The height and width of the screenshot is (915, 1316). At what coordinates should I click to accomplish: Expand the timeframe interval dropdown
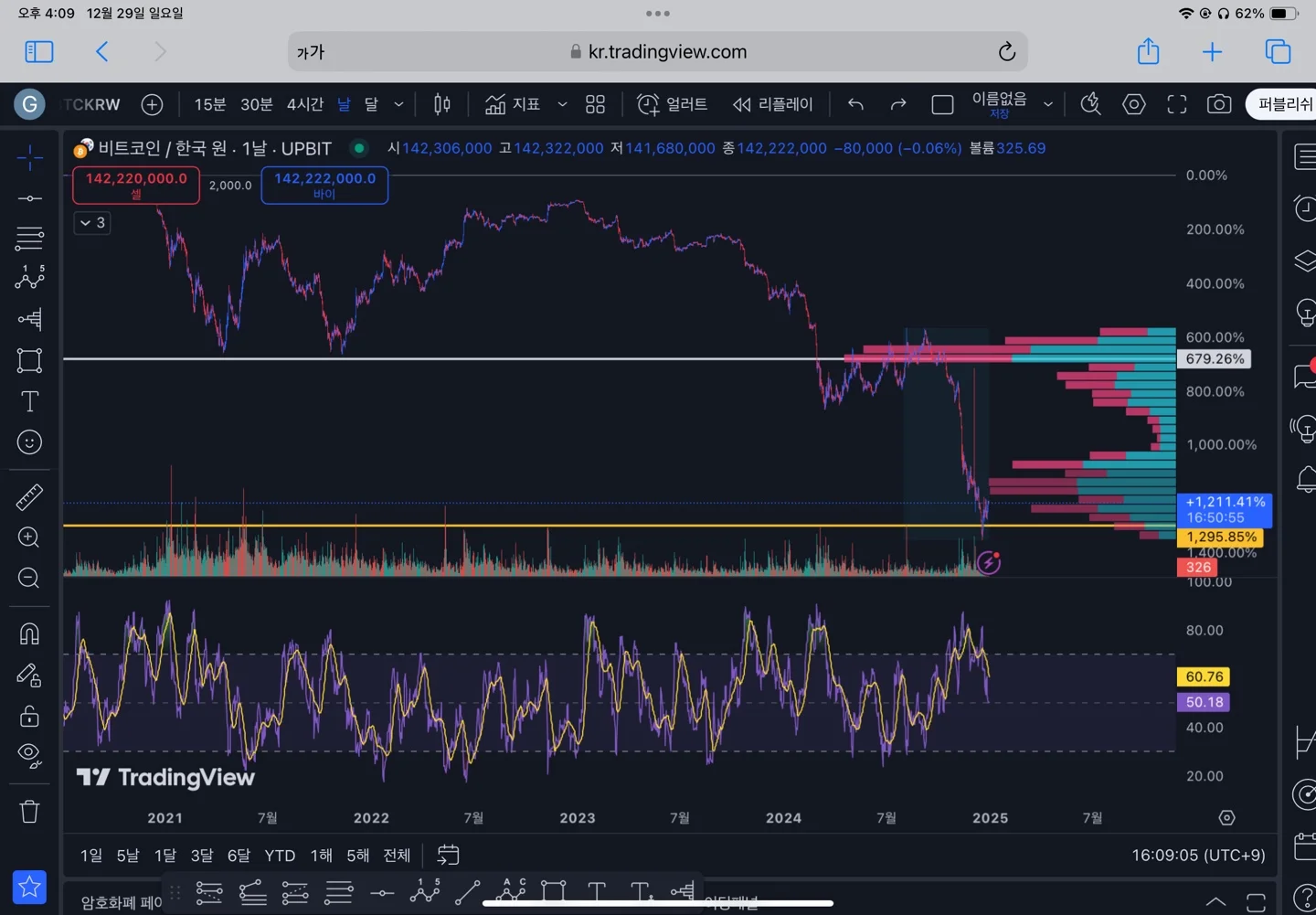click(x=398, y=104)
